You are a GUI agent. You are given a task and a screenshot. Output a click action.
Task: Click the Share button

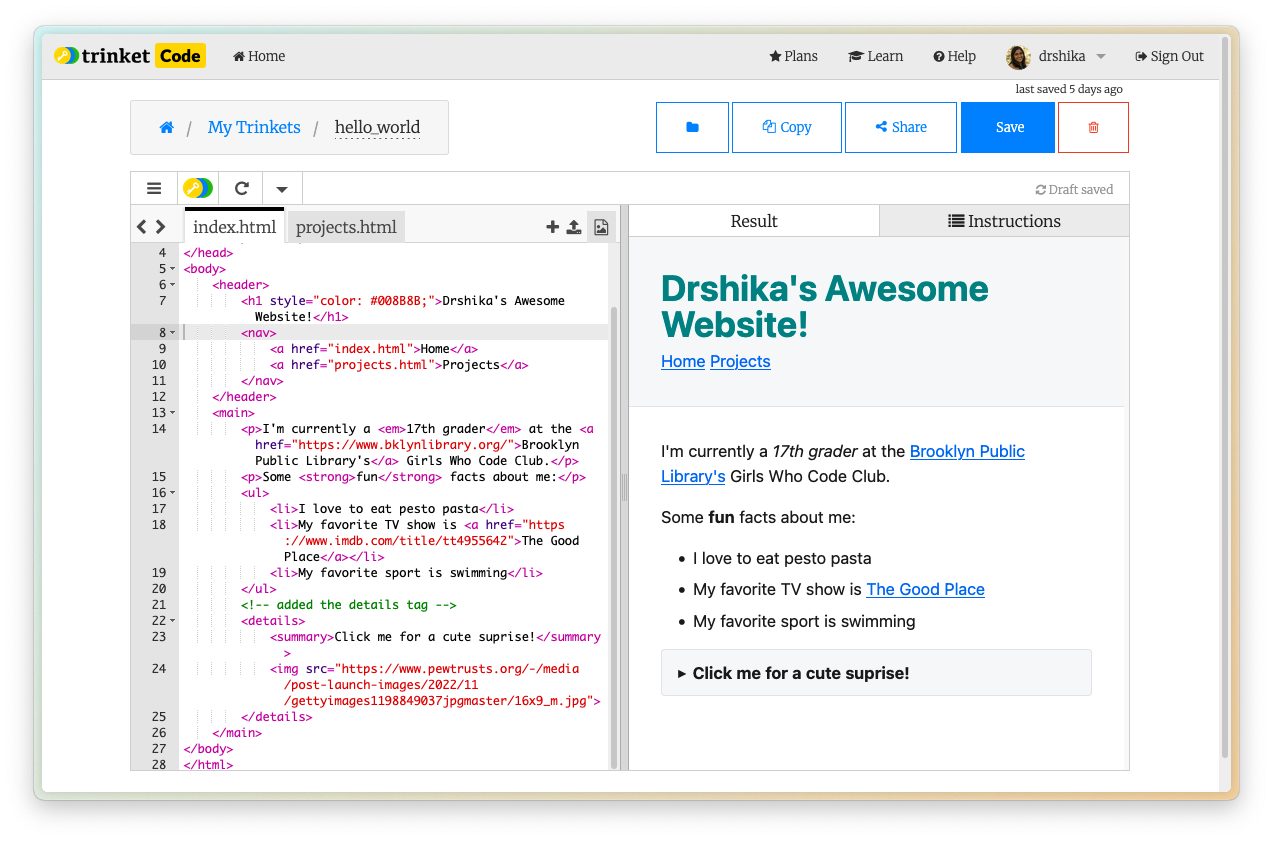pyautogui.click(x=900, y=127)
